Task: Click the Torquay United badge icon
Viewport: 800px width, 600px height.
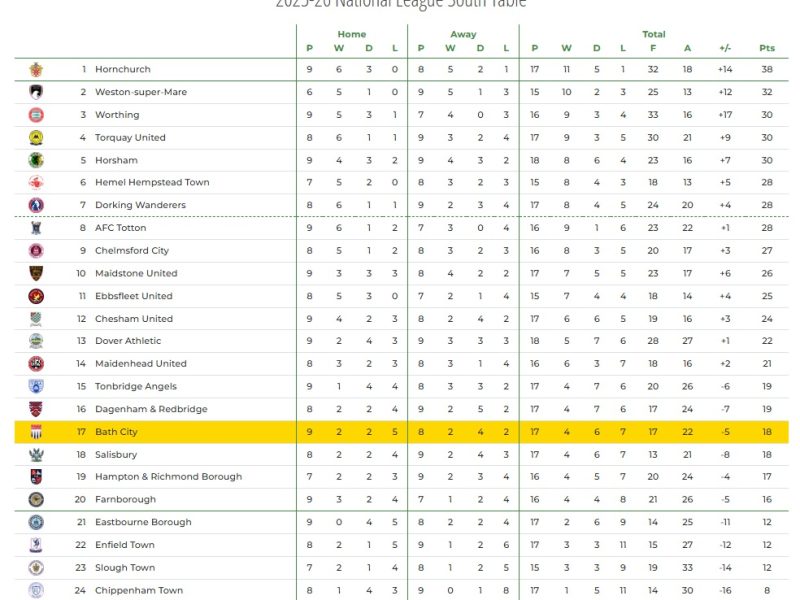Action: pyautogui.click(x=36, y=138)
